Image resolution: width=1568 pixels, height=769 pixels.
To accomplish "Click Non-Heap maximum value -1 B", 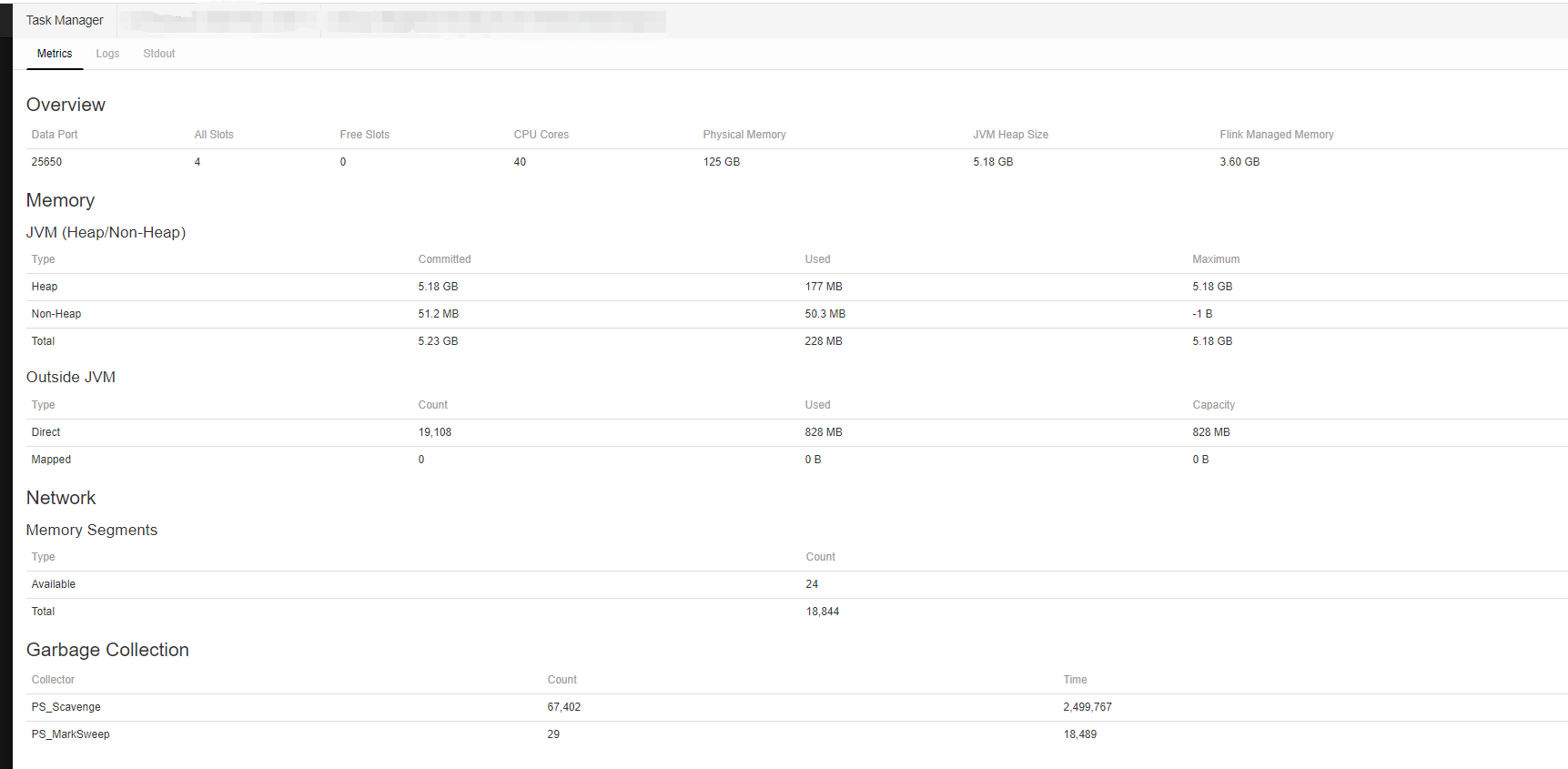I will [x=1202, y=314].
